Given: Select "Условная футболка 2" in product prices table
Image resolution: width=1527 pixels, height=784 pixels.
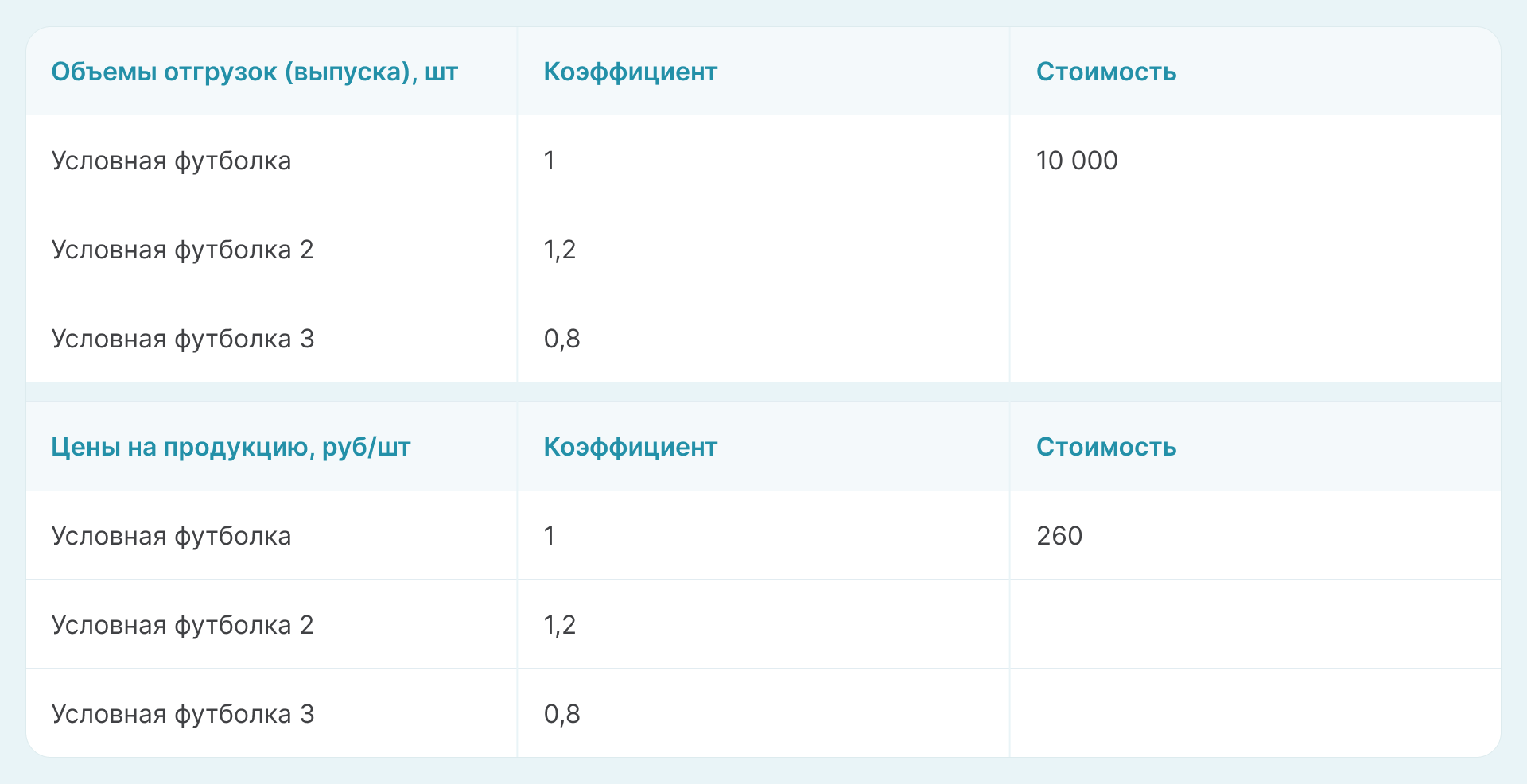Looking at the screenshot, I should 182,626.
